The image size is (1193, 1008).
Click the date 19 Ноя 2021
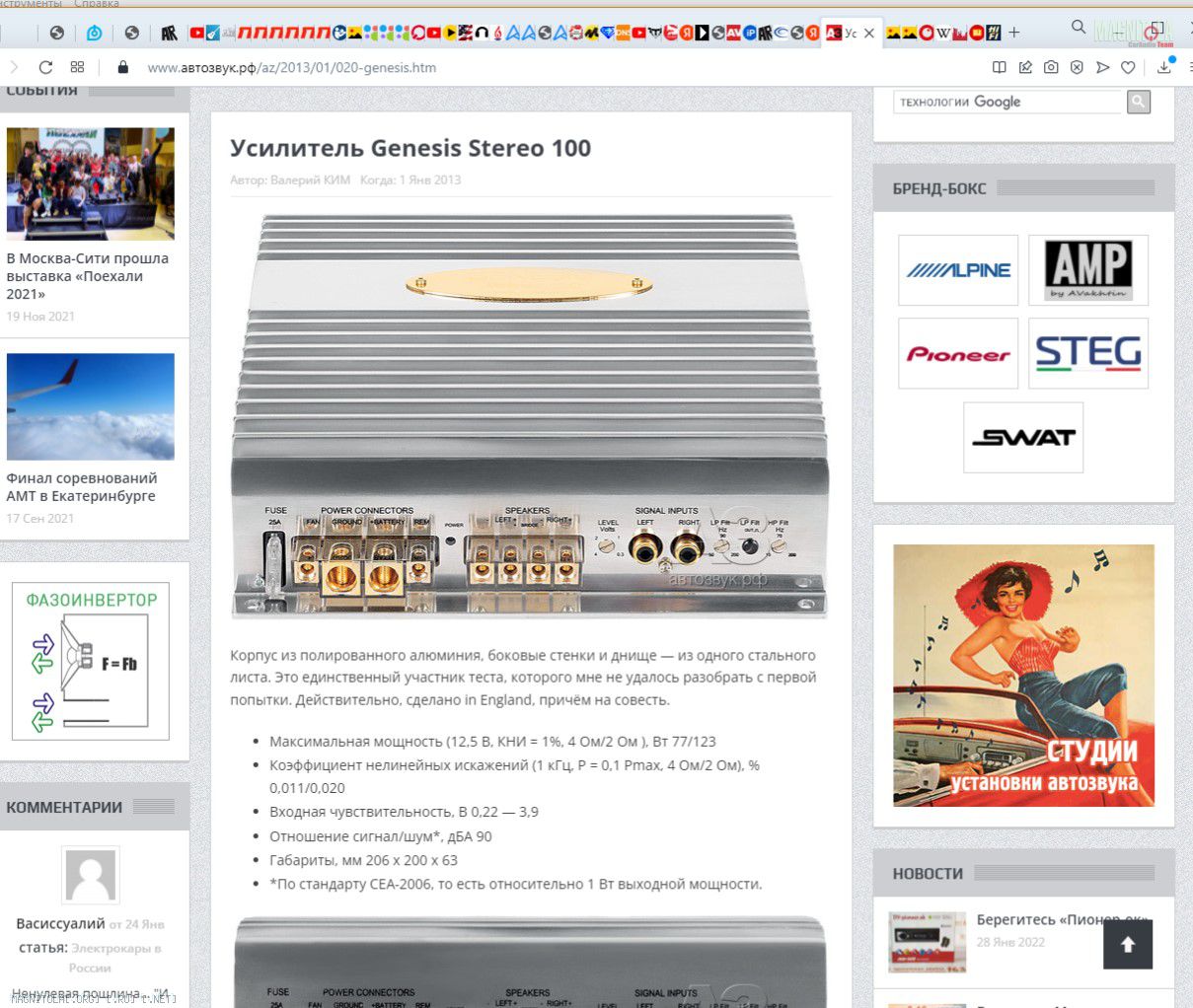point(40,317)
